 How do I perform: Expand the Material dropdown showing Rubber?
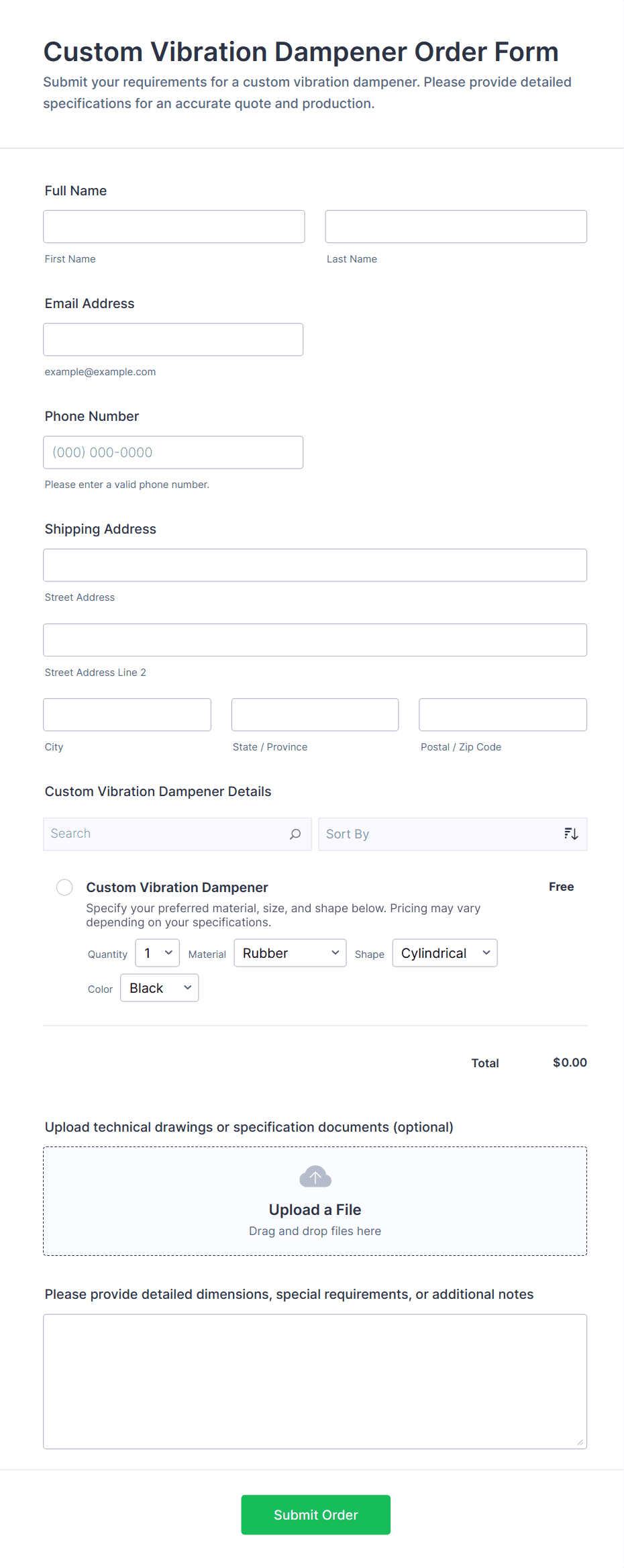pyautogui.click(x=290, y=953)
